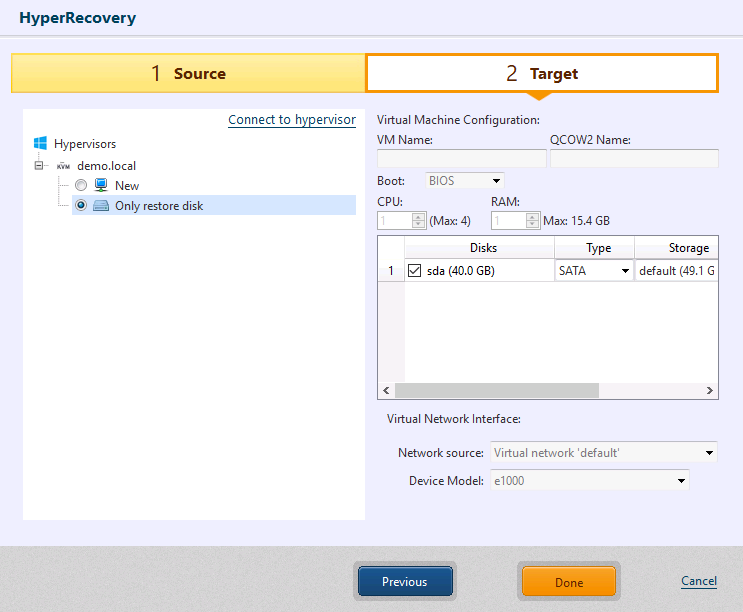Switch to the 2 Target step tab
This screenshot has width=743, height=612.
[x=541, y=73]
